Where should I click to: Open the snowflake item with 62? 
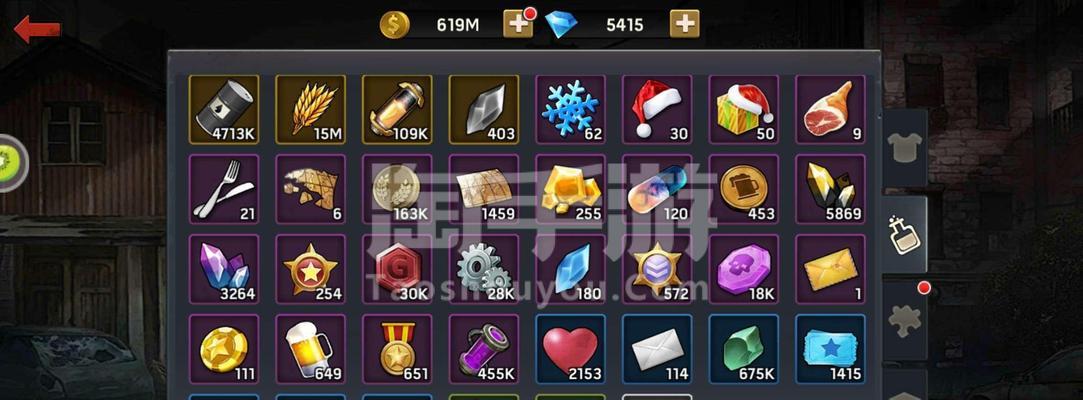[571, 109]
